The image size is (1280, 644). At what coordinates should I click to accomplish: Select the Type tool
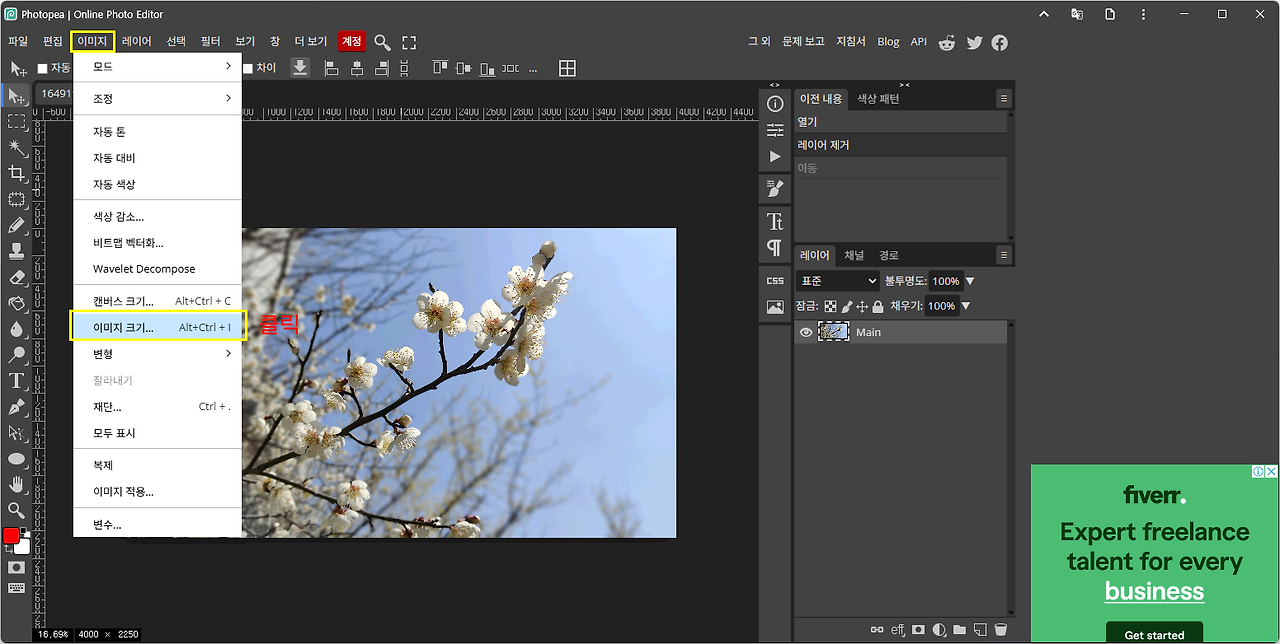[x=17, y=381]
